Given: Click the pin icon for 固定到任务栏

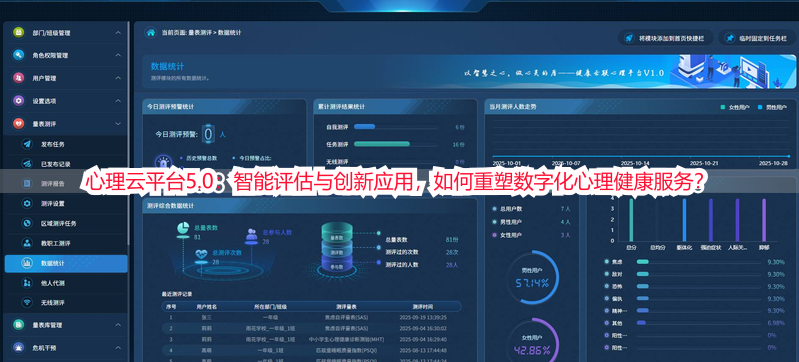Looking at the screenshot, I should [730, 38].
